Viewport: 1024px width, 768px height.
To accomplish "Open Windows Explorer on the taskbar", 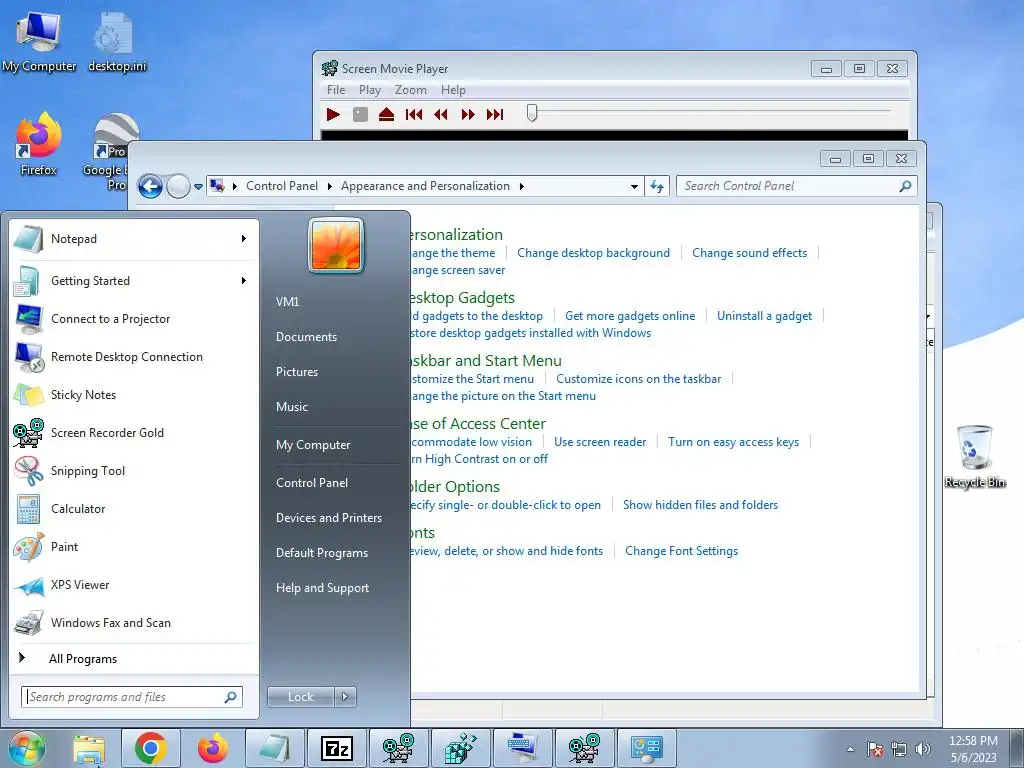I will pos(89,748).
